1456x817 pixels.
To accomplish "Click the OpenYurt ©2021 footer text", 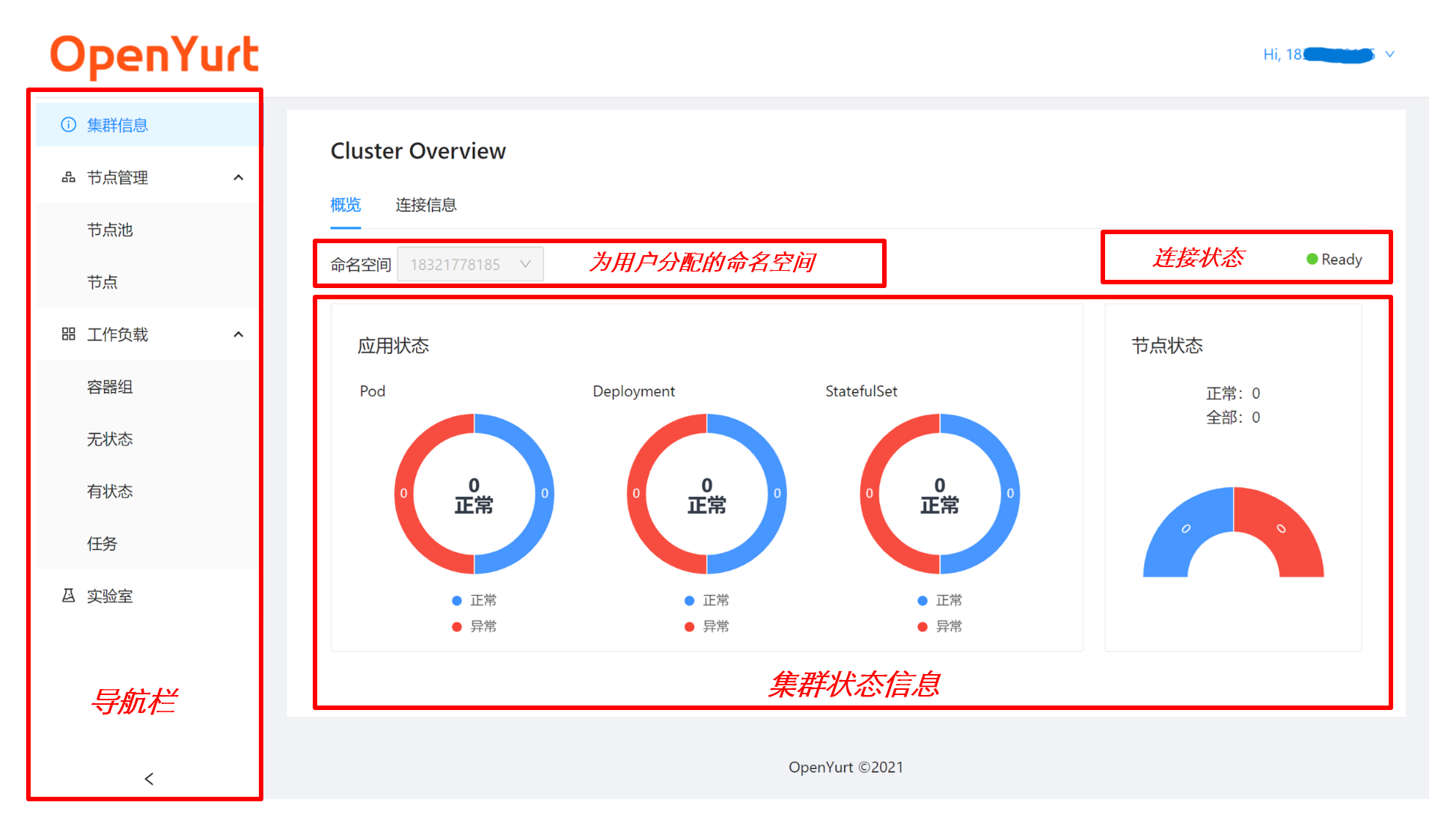I will (845, 767).
